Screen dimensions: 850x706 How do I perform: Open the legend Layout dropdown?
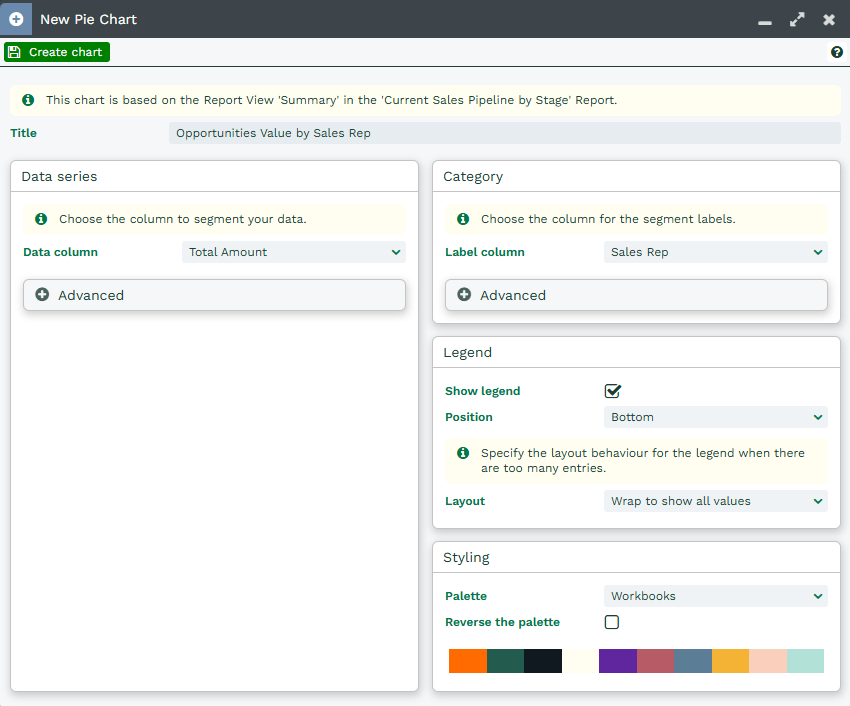716,501
